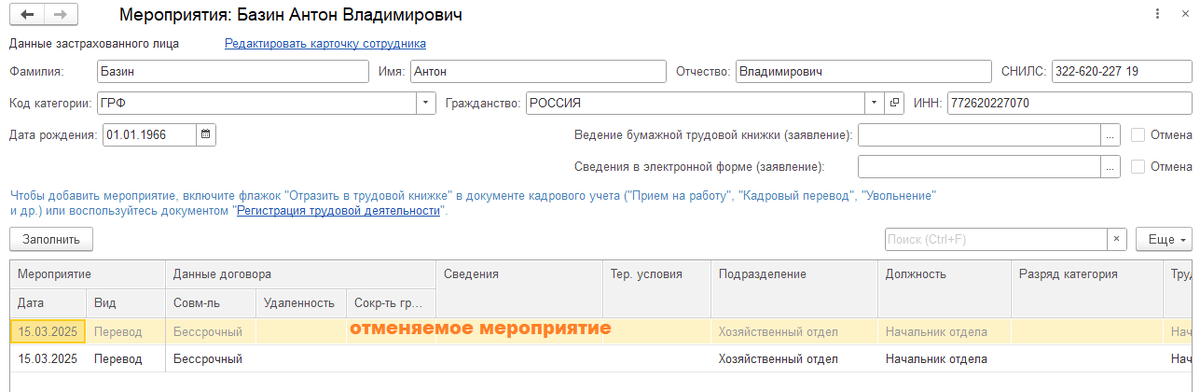1200x392 pixels.
Task: Focus бумажной трудовой книжки заявление field
Action: tap(979, 134)
